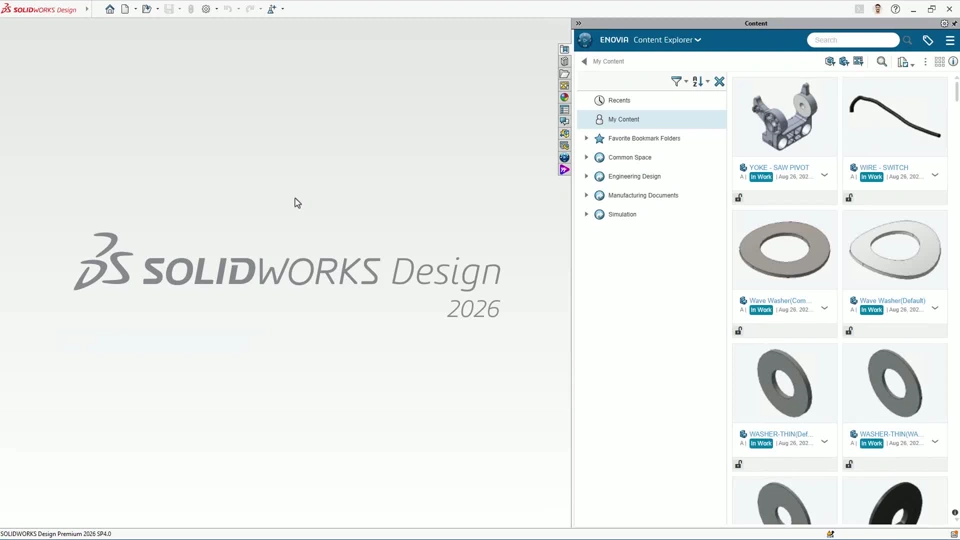Toggle the lock icon under WASHER-THIN(Def...
This screenshot has width=960, height=540.
tap(739, 464)
